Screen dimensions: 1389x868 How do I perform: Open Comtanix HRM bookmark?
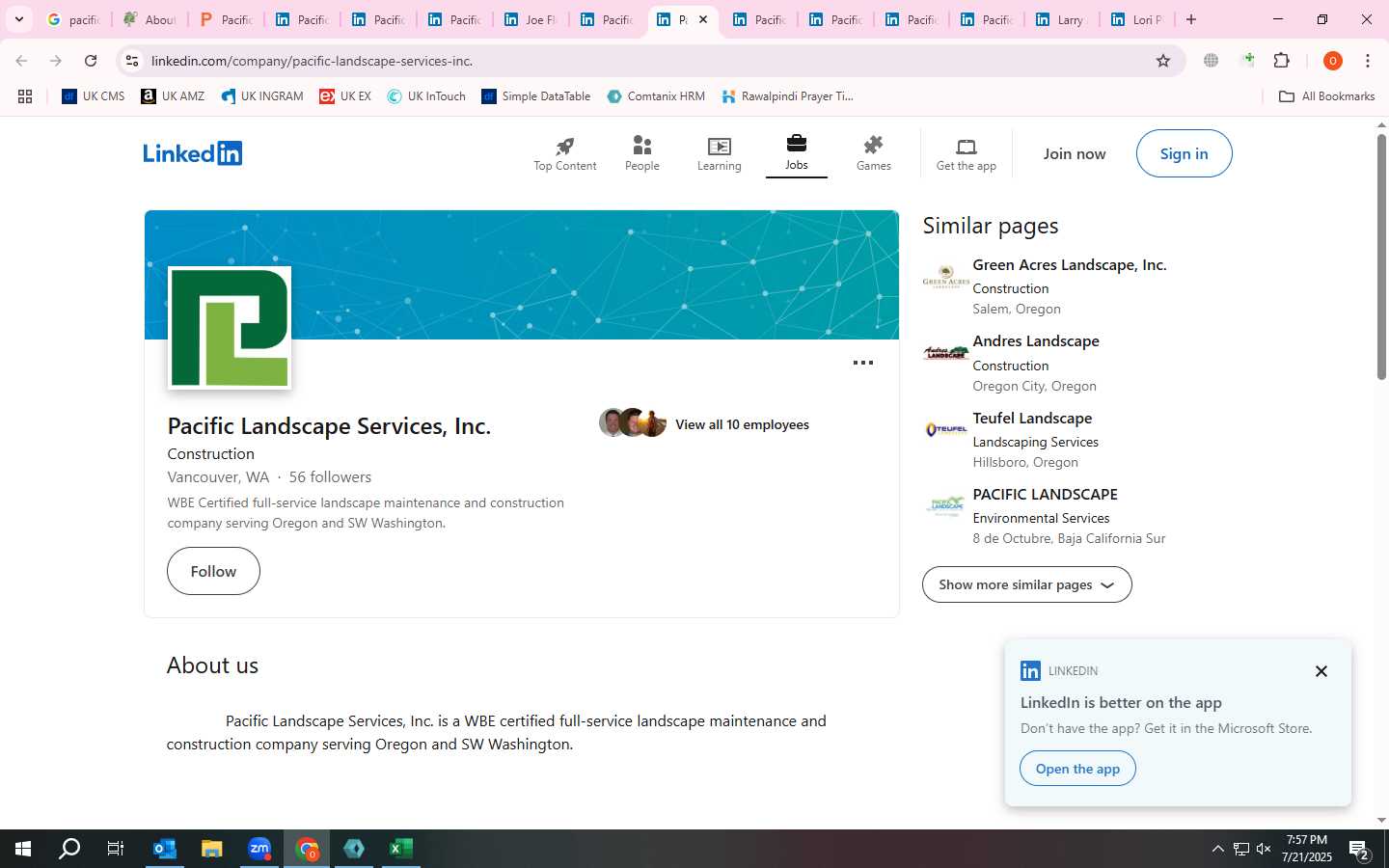coord(656,96)
